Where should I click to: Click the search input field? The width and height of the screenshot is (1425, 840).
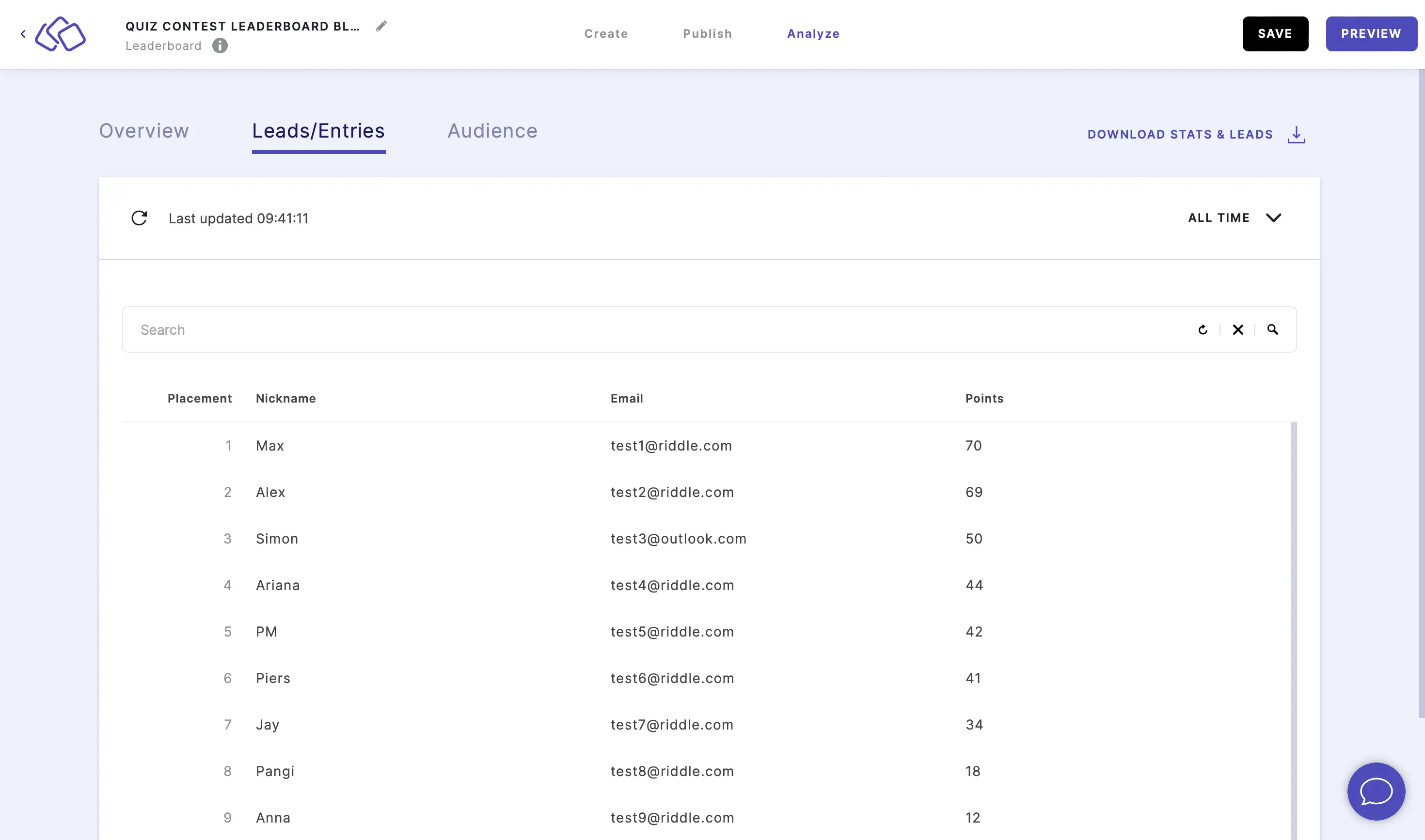[x=661, y=328]
